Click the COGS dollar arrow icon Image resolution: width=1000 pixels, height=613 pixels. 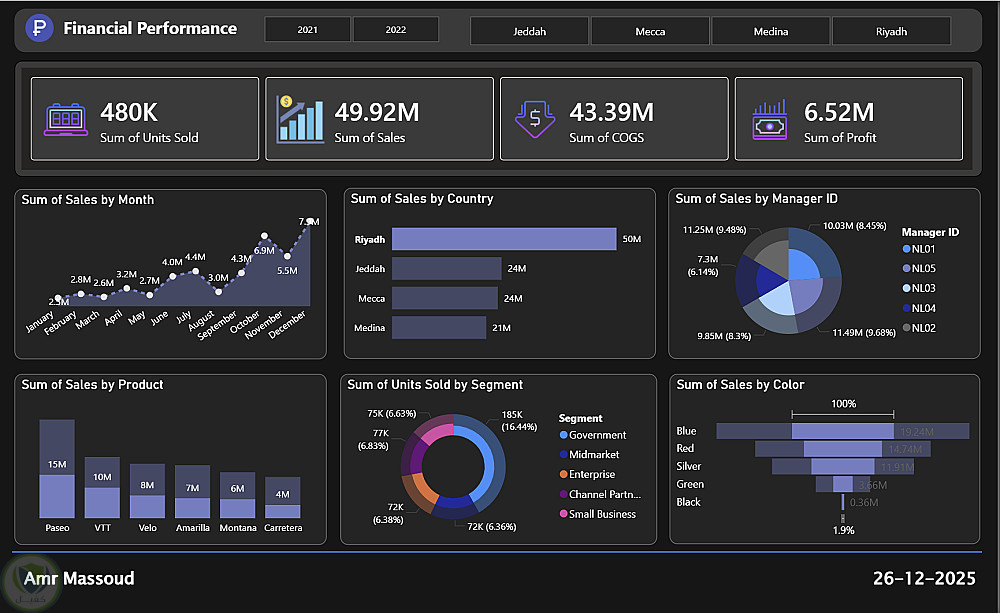click(x=534, y=119)
